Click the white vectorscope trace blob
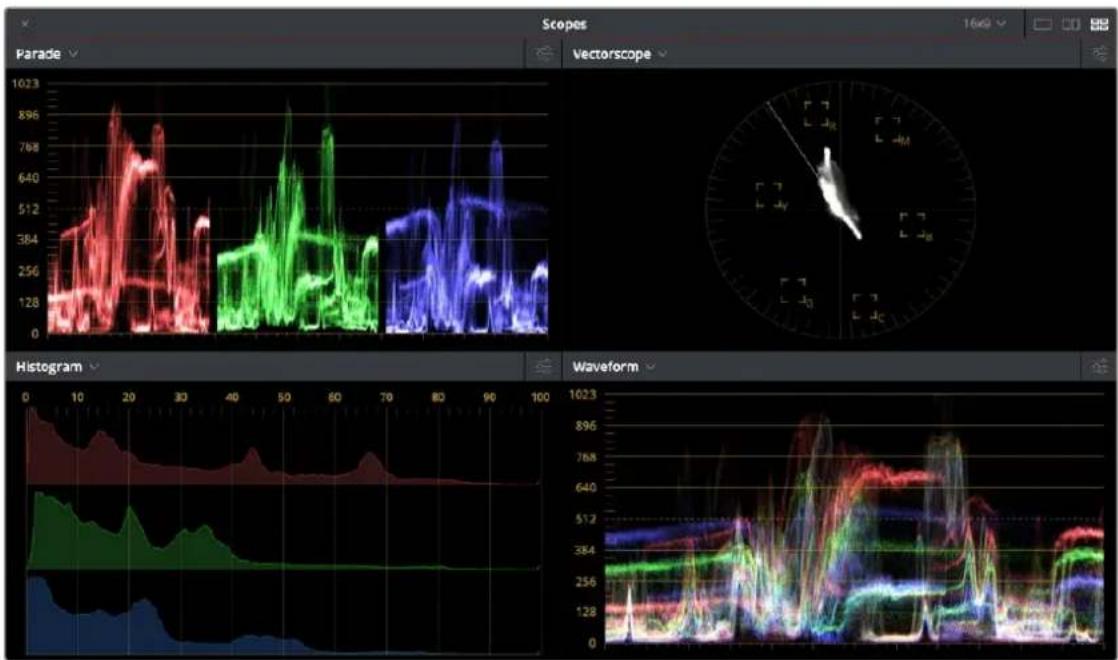The height and width of the screenshot is (660, 1118). pos(838,194)
